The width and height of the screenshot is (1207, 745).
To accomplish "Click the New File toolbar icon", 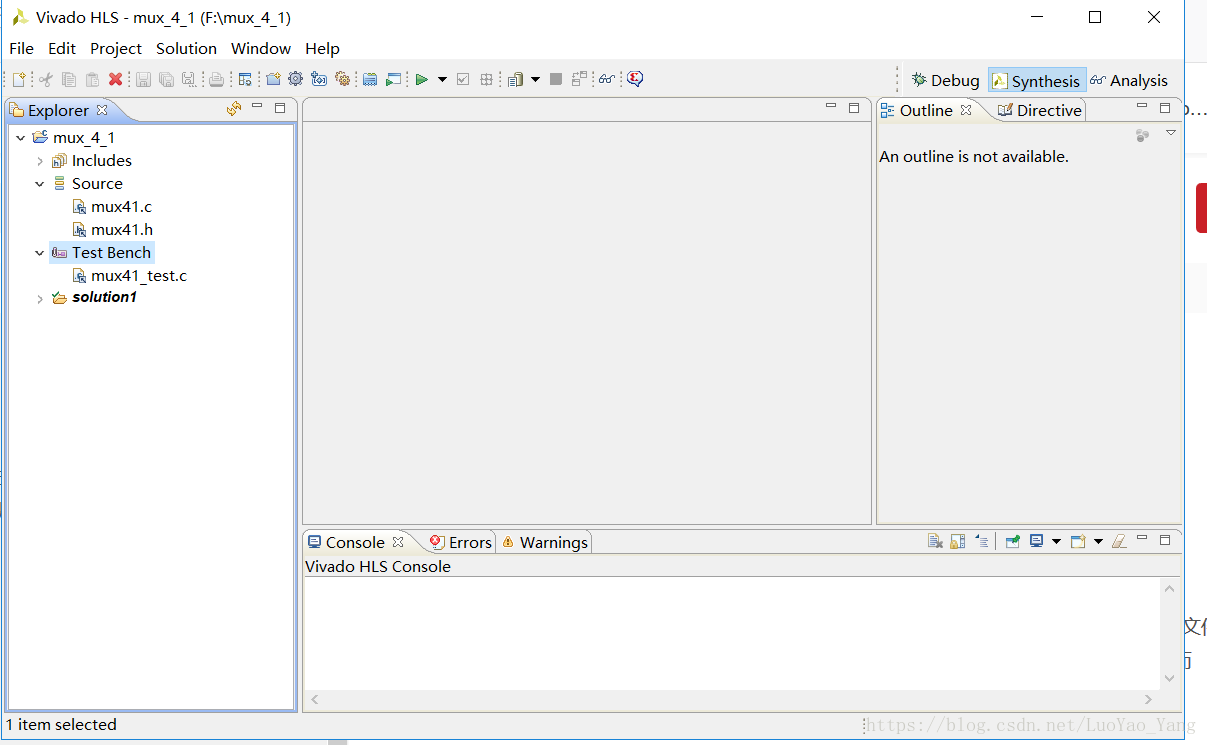I will point(18,79).
